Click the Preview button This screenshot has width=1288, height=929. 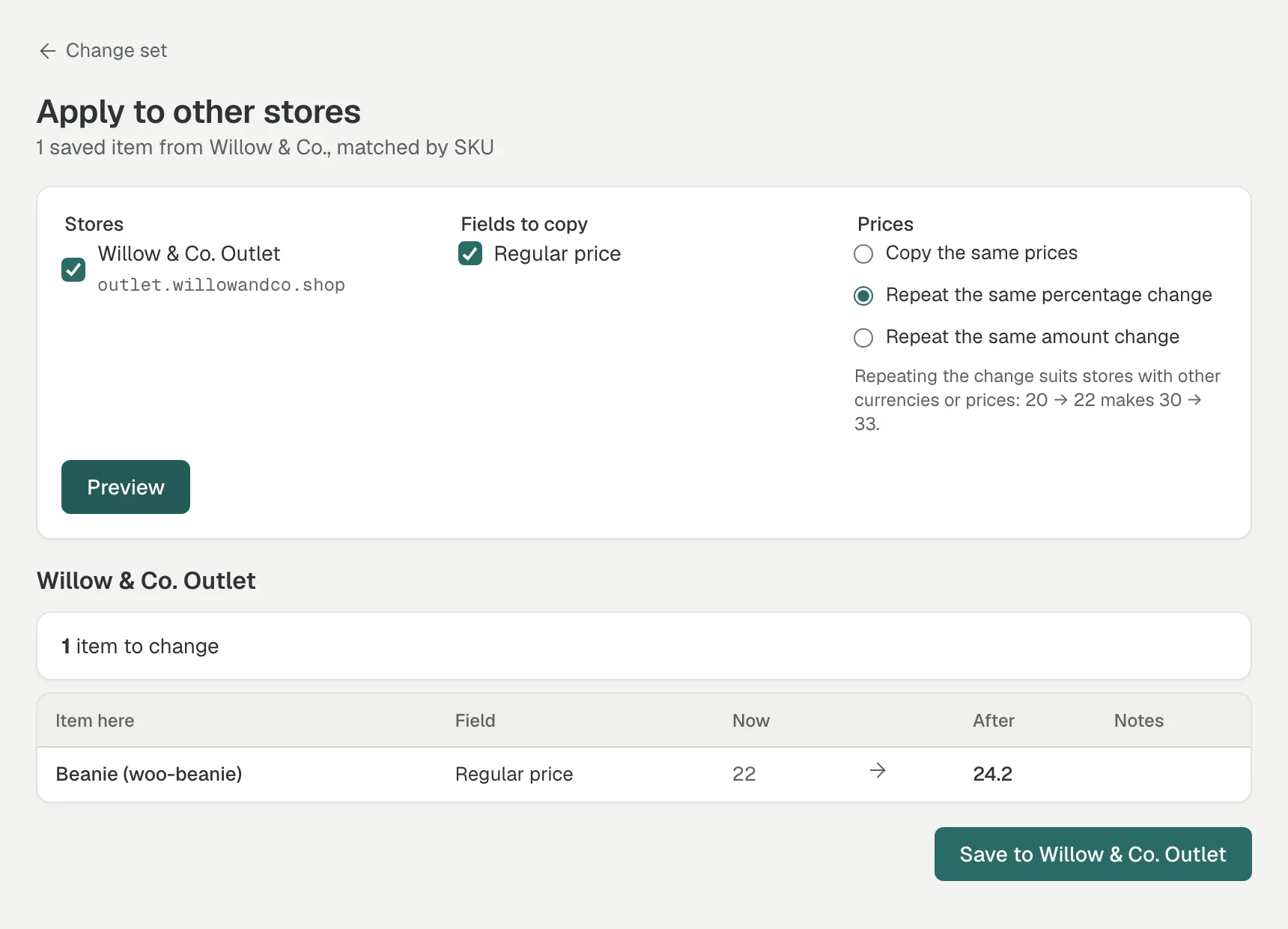tap(126, 487)
